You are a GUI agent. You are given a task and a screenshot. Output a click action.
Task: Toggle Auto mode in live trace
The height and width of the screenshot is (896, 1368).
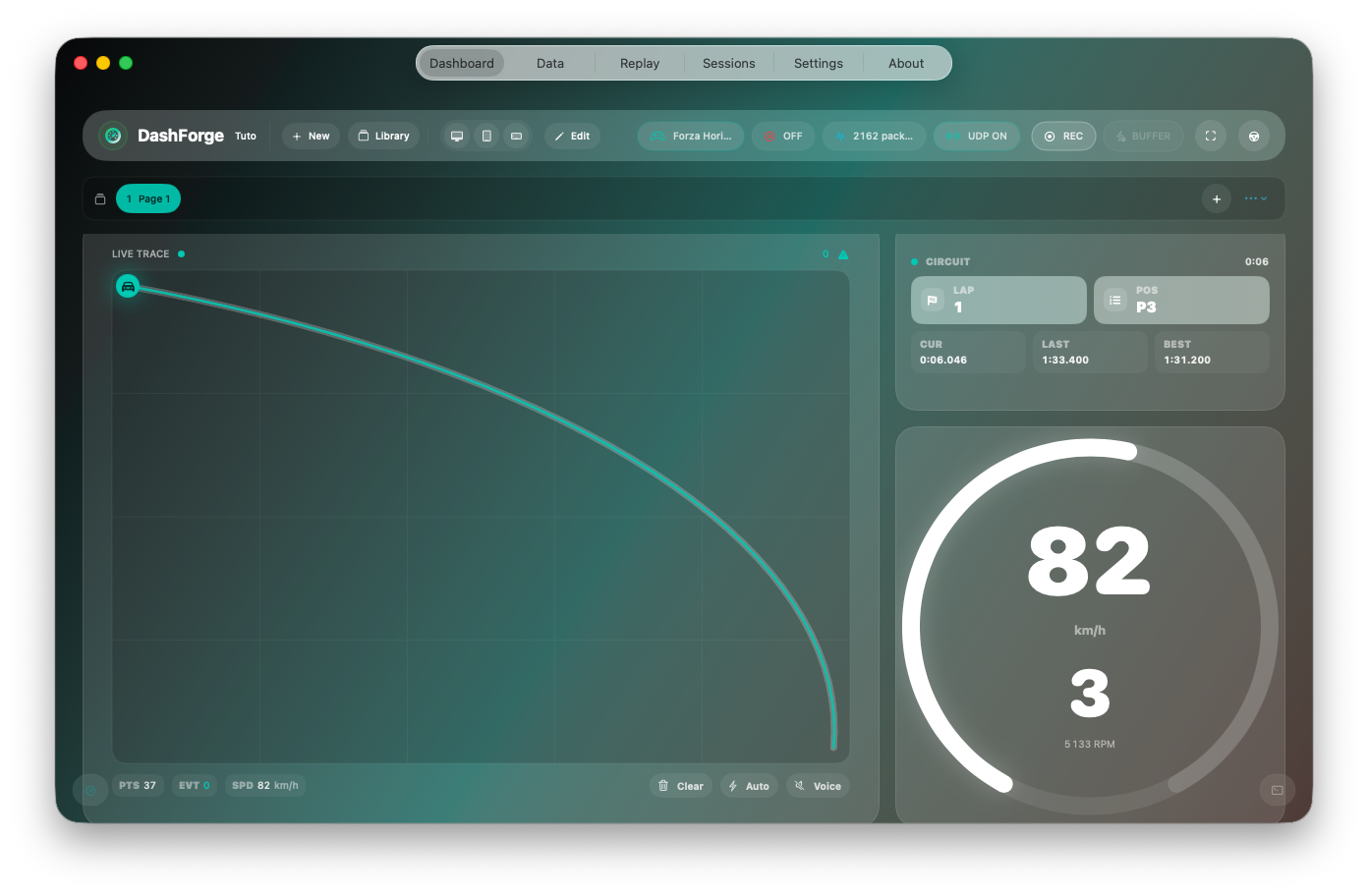[749, 786]
